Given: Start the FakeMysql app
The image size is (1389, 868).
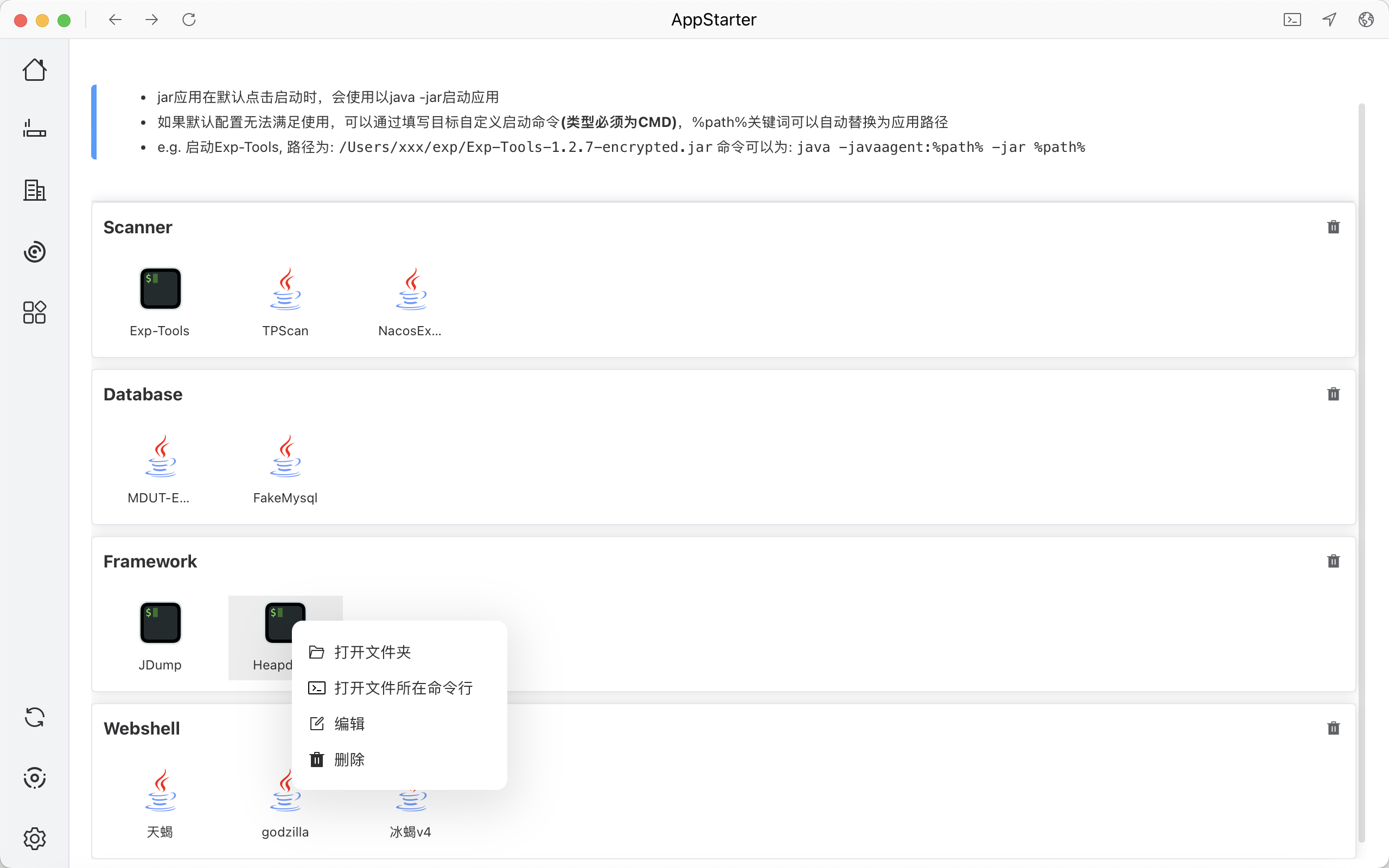Looking at the screenshot, I should (285, 456).
